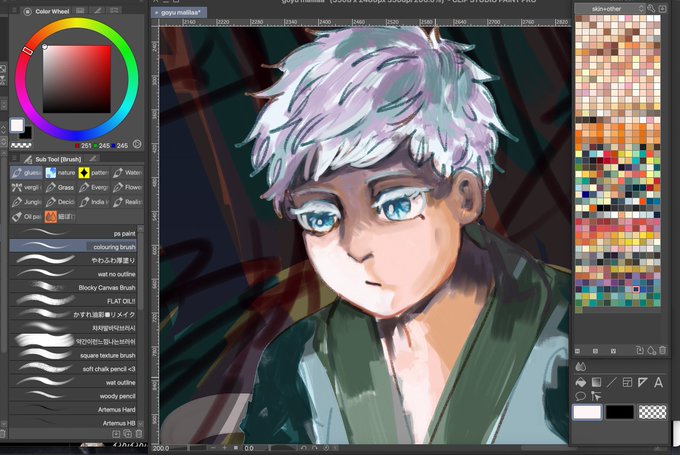
Task: Click replace color icon in color set panel
Action: tap(640, 350)
